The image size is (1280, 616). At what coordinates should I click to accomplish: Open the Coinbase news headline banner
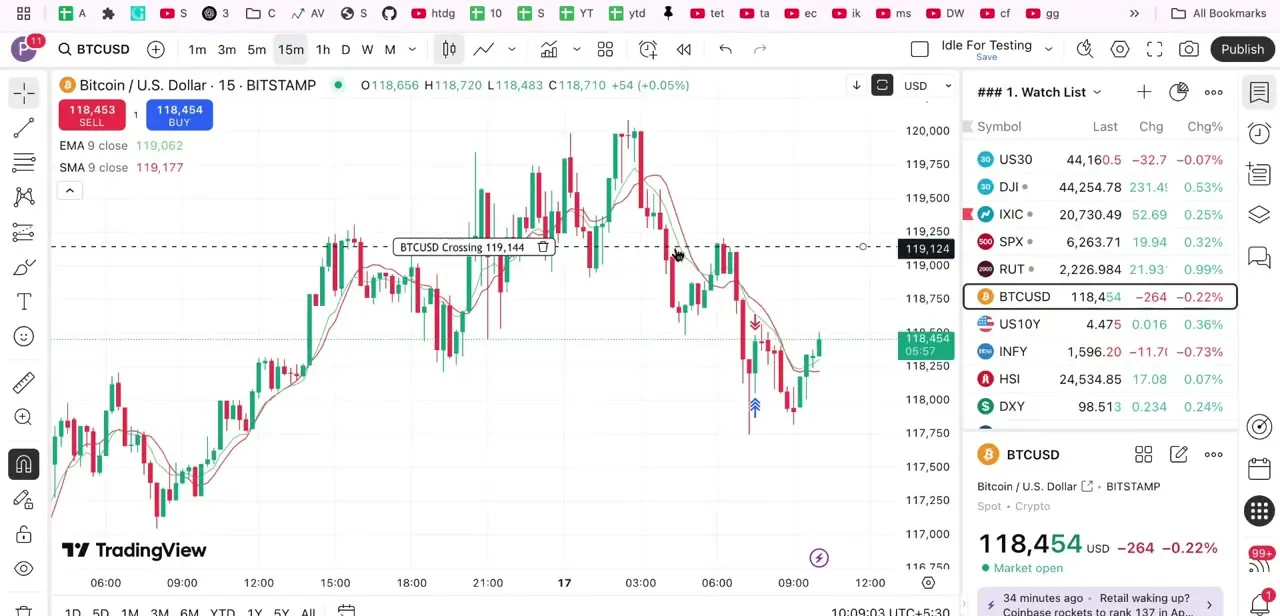(1100, 603)
